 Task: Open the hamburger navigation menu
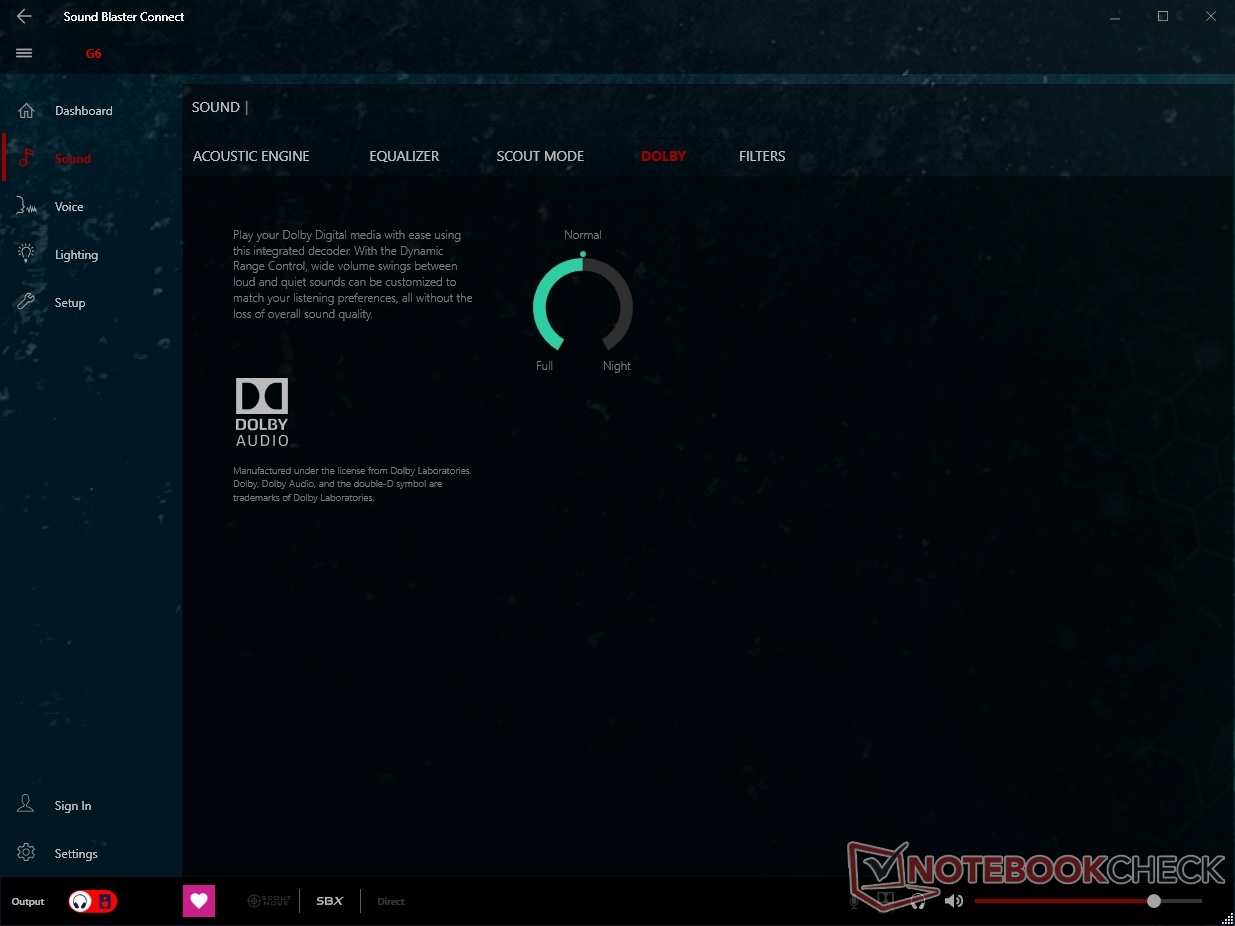click(24, 53)
